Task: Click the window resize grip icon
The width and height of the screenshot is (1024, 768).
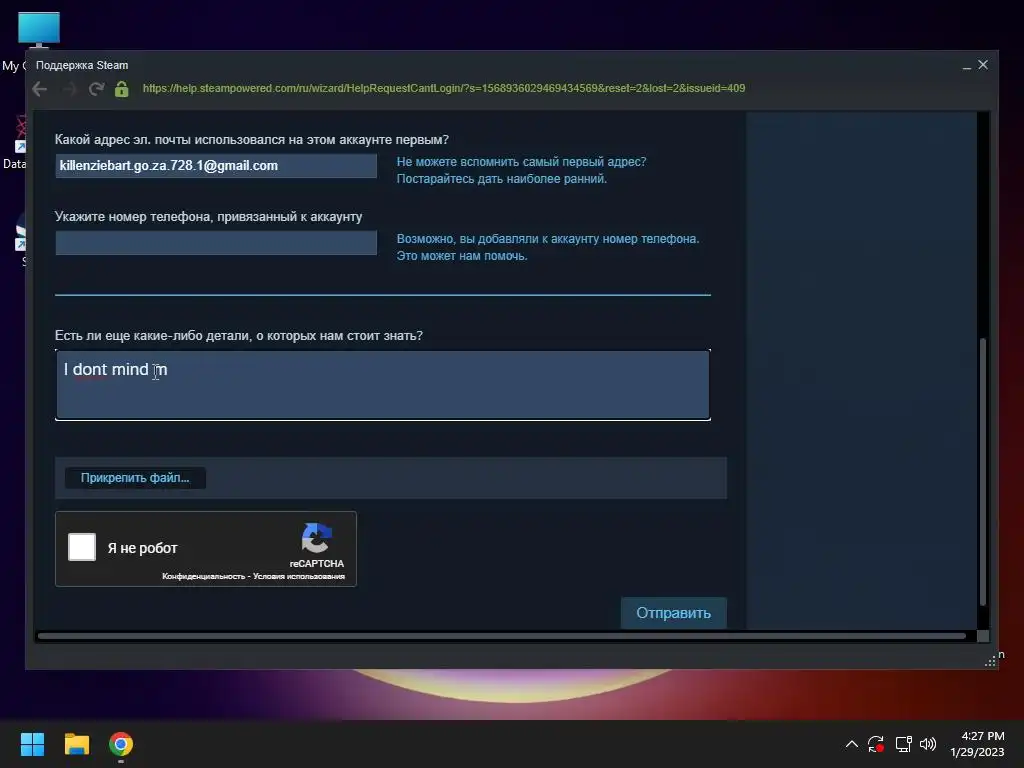Action: (990, 662)
